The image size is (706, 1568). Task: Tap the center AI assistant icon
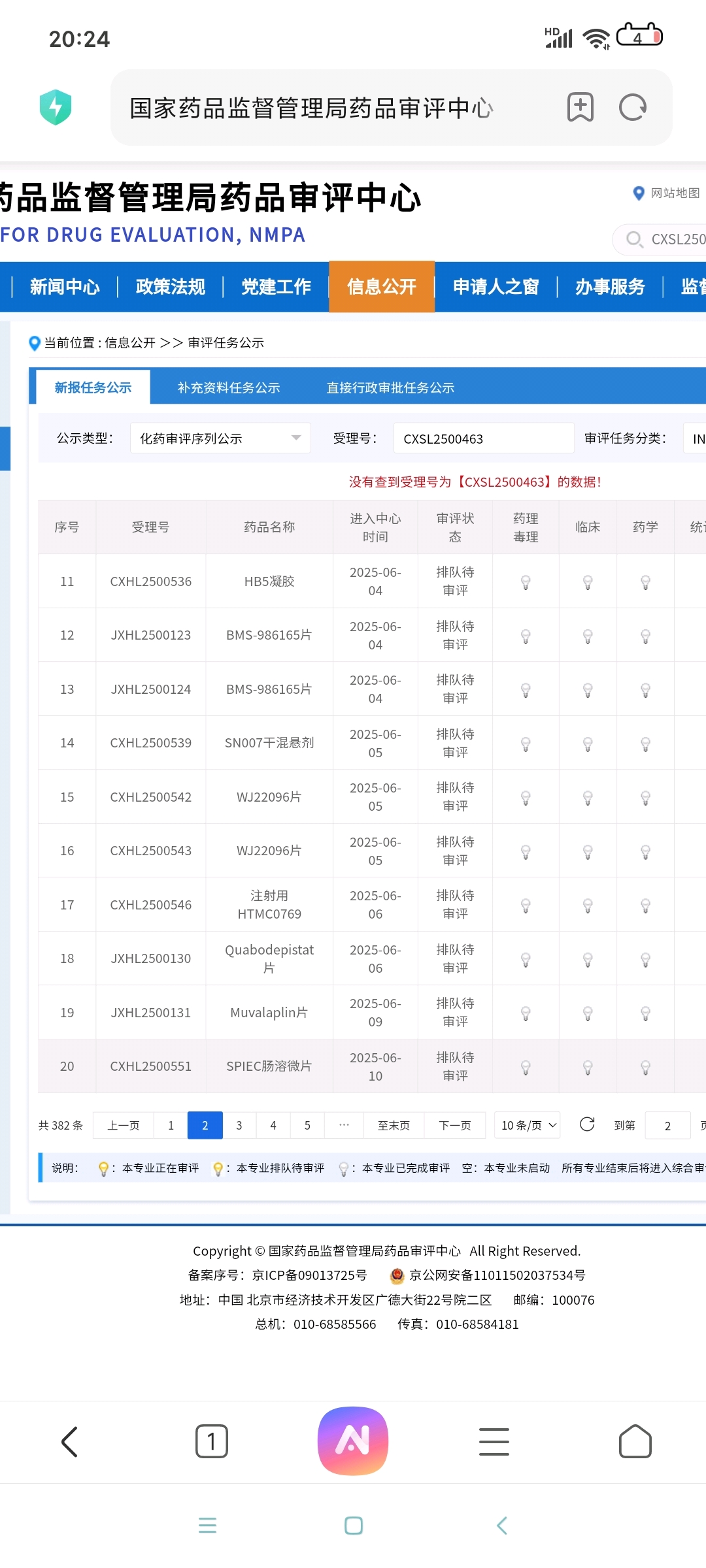click(353, 1441)
